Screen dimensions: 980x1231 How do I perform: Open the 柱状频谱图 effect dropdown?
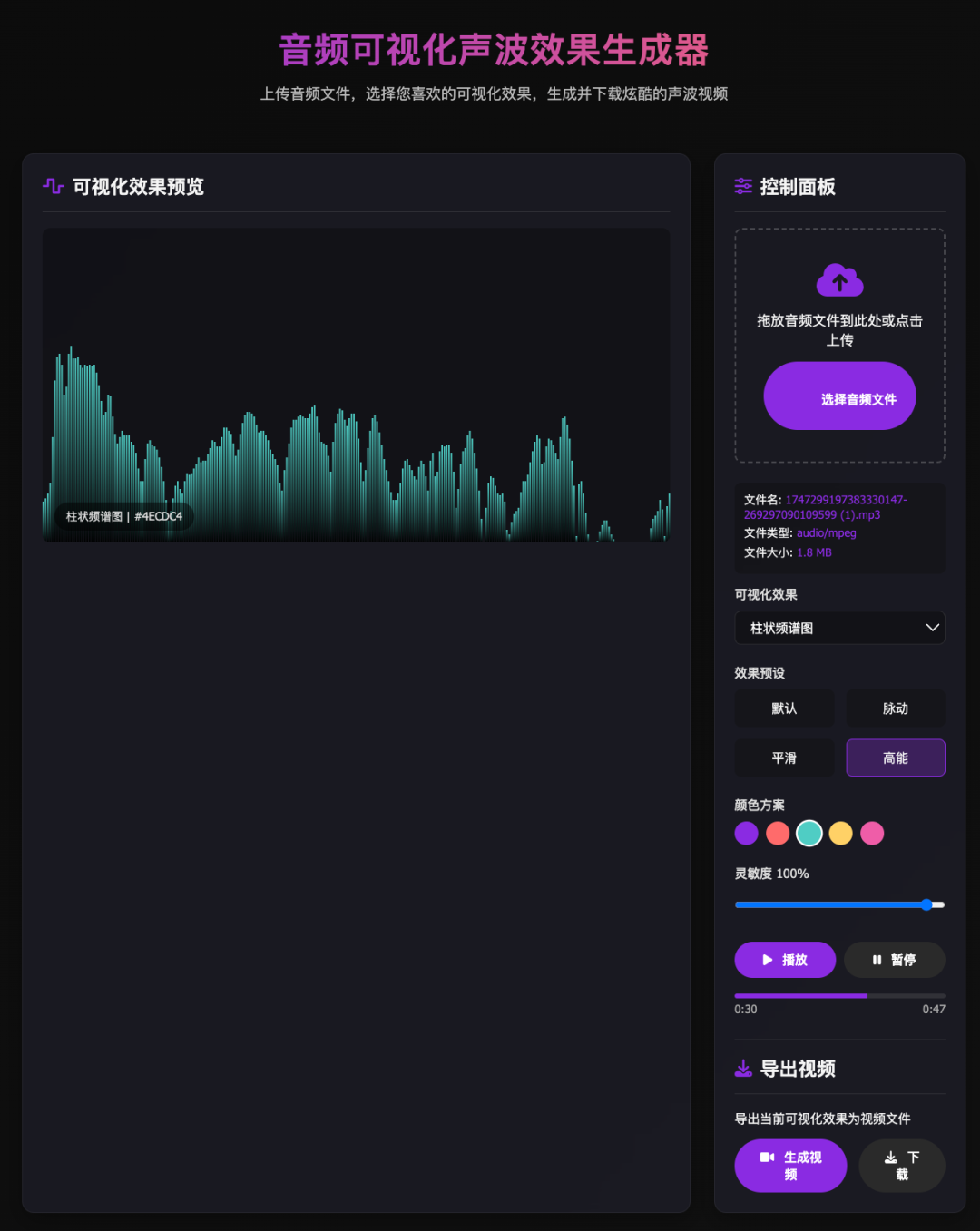point(839,628)
